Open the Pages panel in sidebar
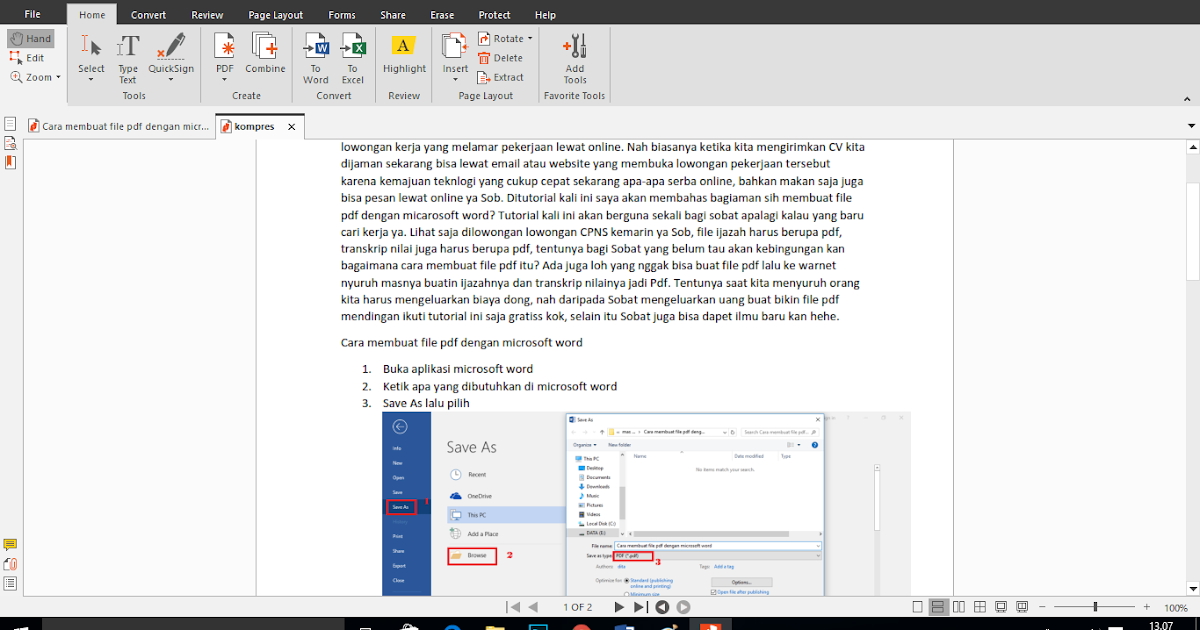 click(x=10, y=124)
